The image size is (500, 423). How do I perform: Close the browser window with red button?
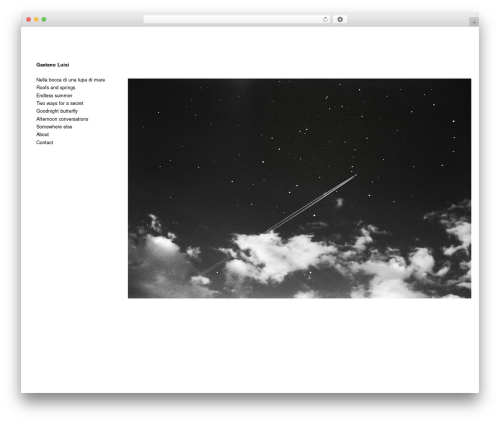[29, 19]
